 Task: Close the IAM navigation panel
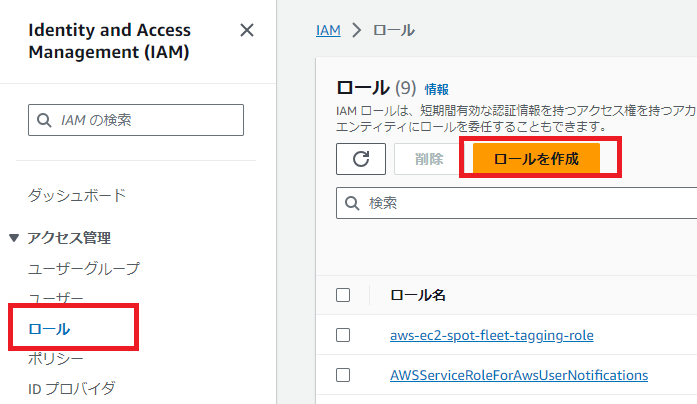[247, 30]
